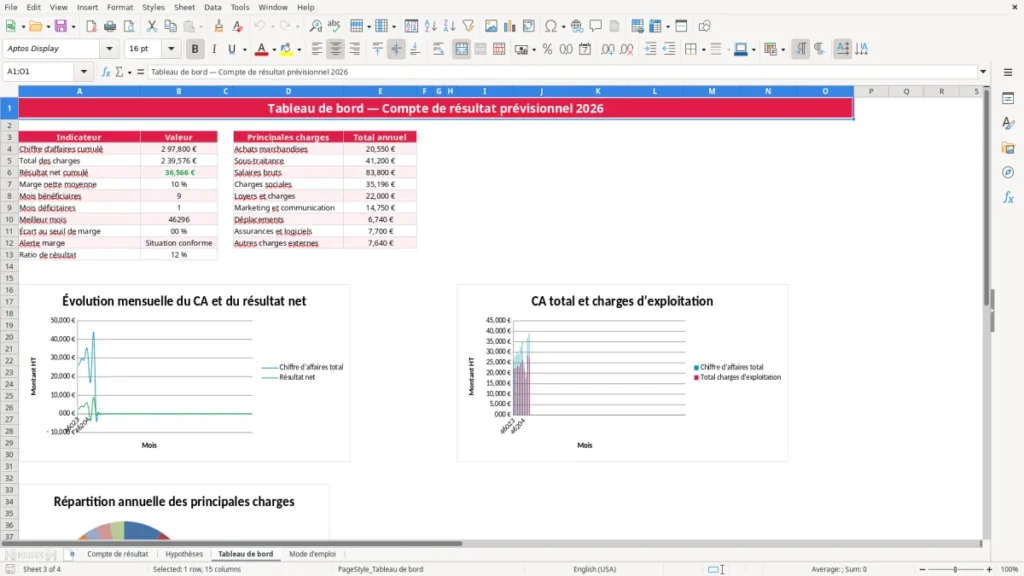Open Print Preview from toolbar

(129, 26)
